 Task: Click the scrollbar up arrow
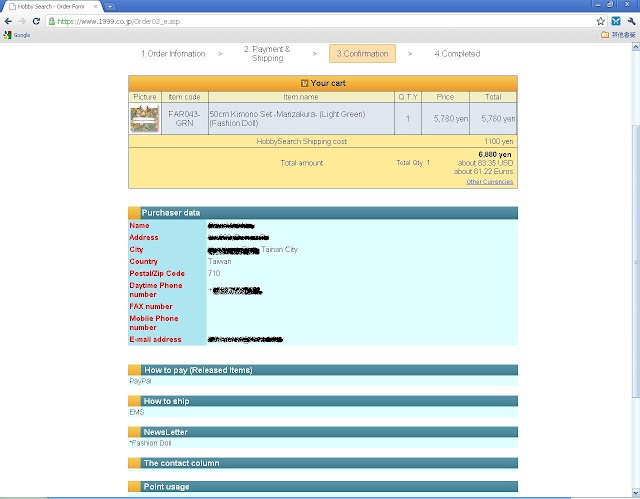pos(636,47)
